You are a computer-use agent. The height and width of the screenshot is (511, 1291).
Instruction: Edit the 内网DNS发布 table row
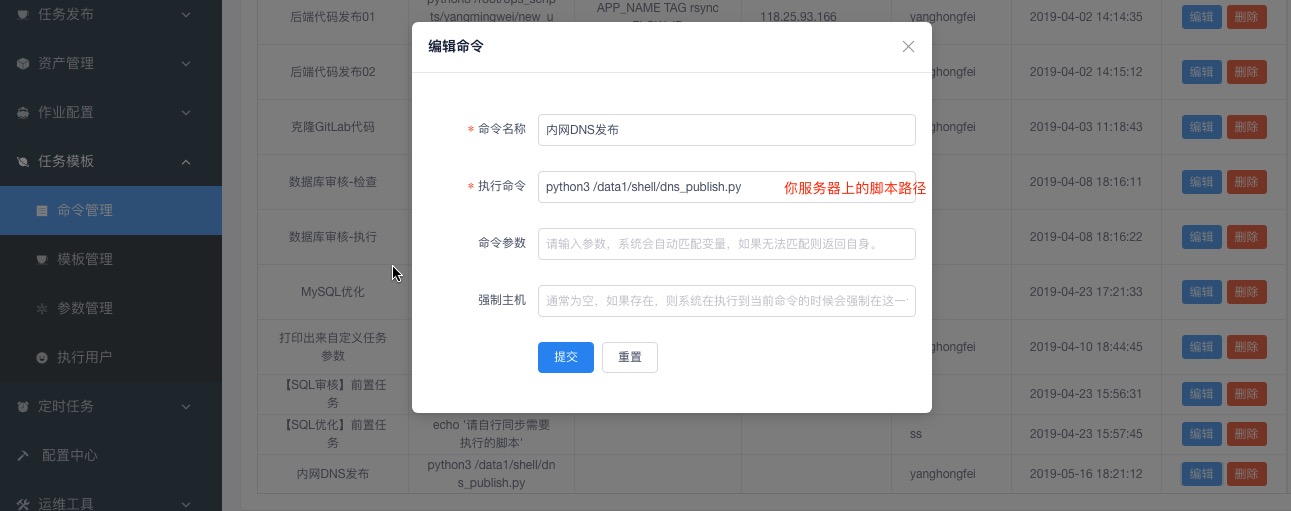tap(1202, 474)
